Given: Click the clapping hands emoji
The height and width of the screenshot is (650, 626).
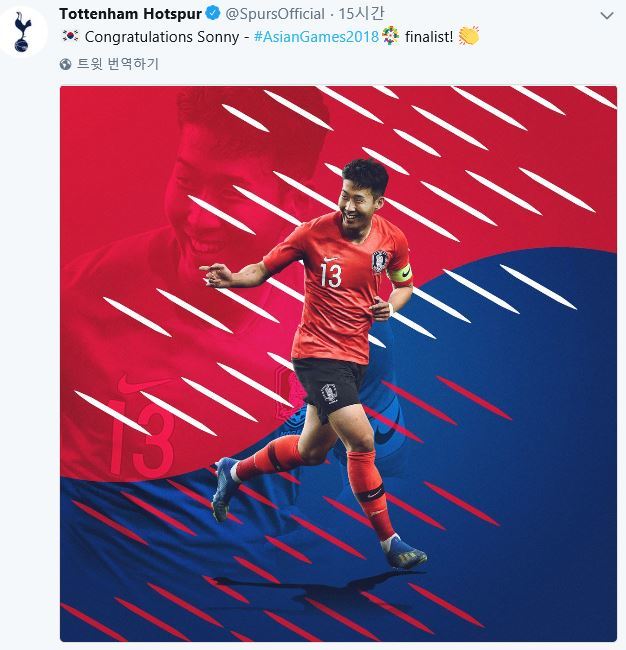Looking at the screenshot, I should 469,36.
